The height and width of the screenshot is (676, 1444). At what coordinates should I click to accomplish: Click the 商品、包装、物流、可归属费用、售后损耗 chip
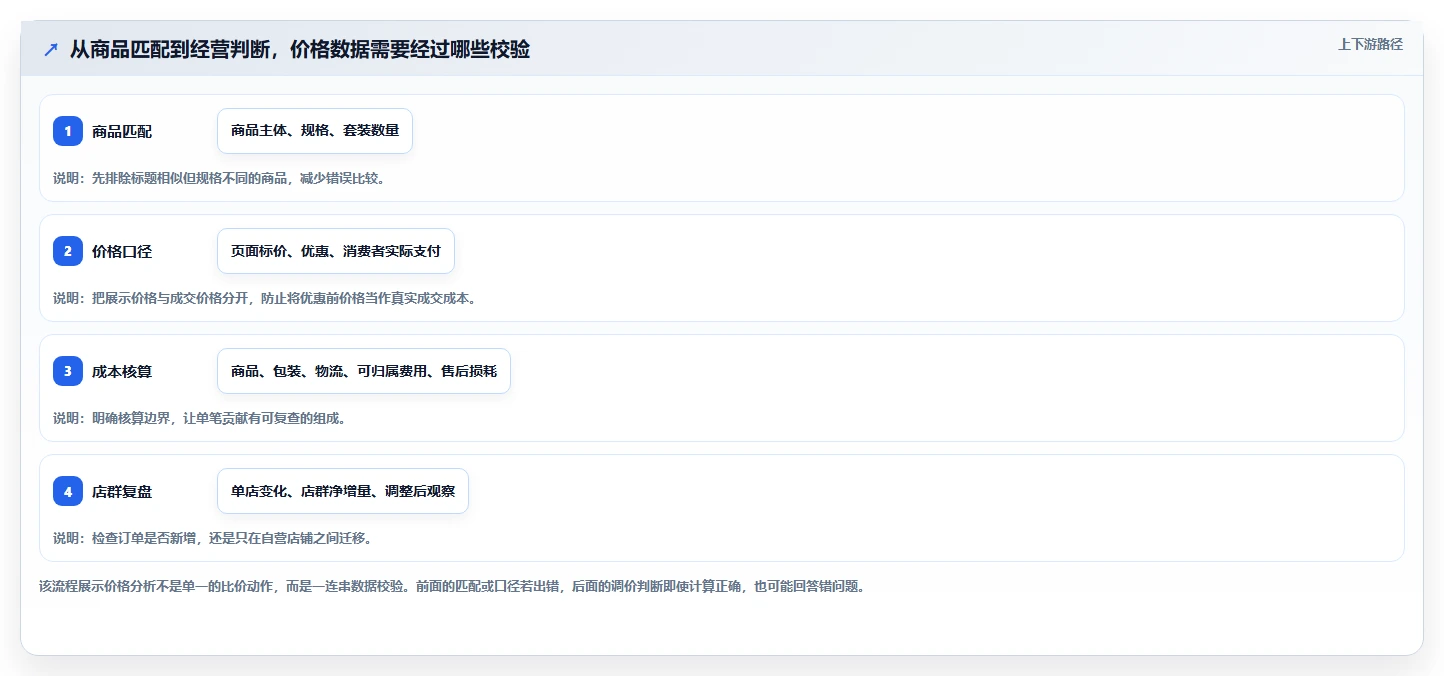364,371
